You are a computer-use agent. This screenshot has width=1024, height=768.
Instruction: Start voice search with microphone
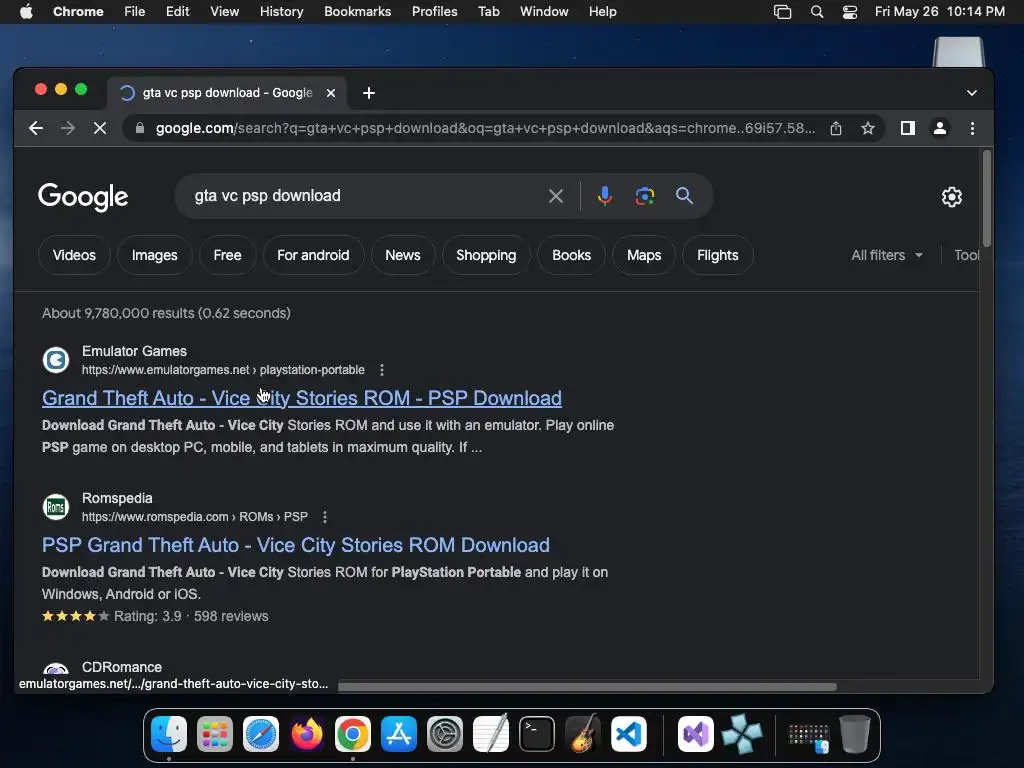coord(605,196)
